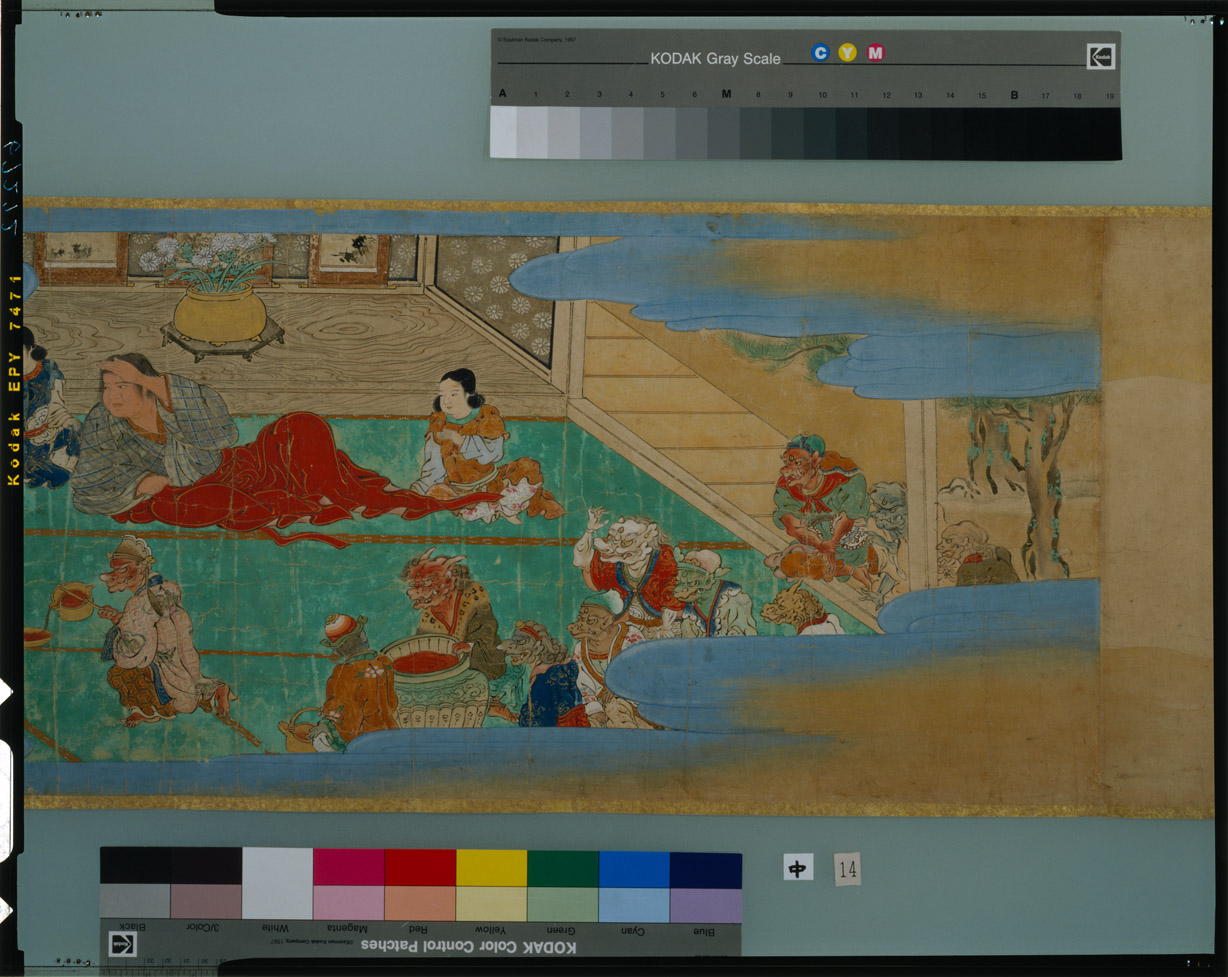Click the small tag numbered 14
This screenshot has height=977, width=1228.
point(847,869)
